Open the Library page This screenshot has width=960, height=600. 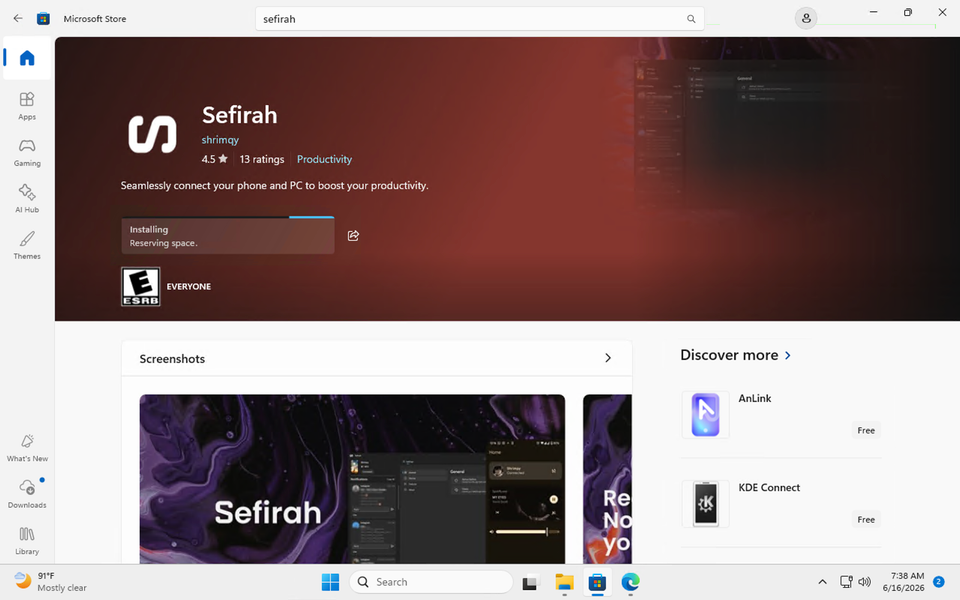point(27,541)
